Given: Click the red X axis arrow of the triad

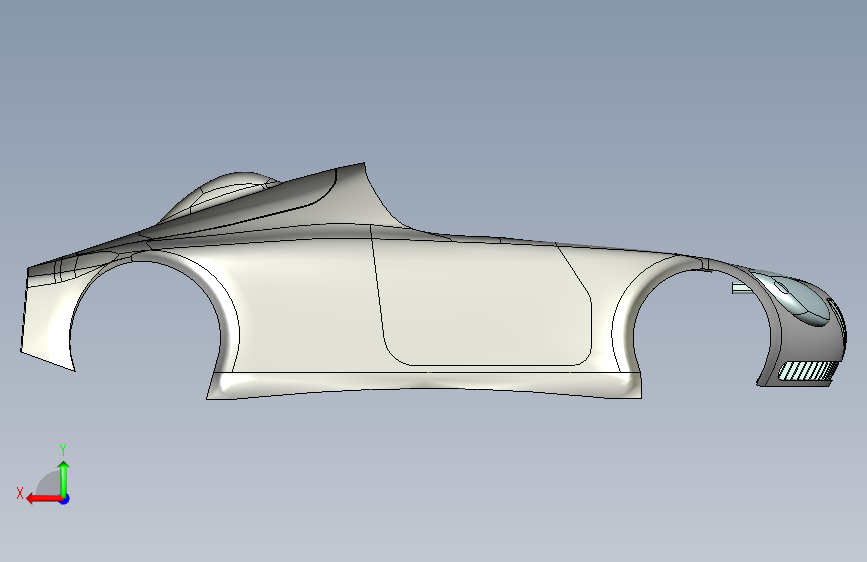Looking at the screenshot, I should click(44, 499).
